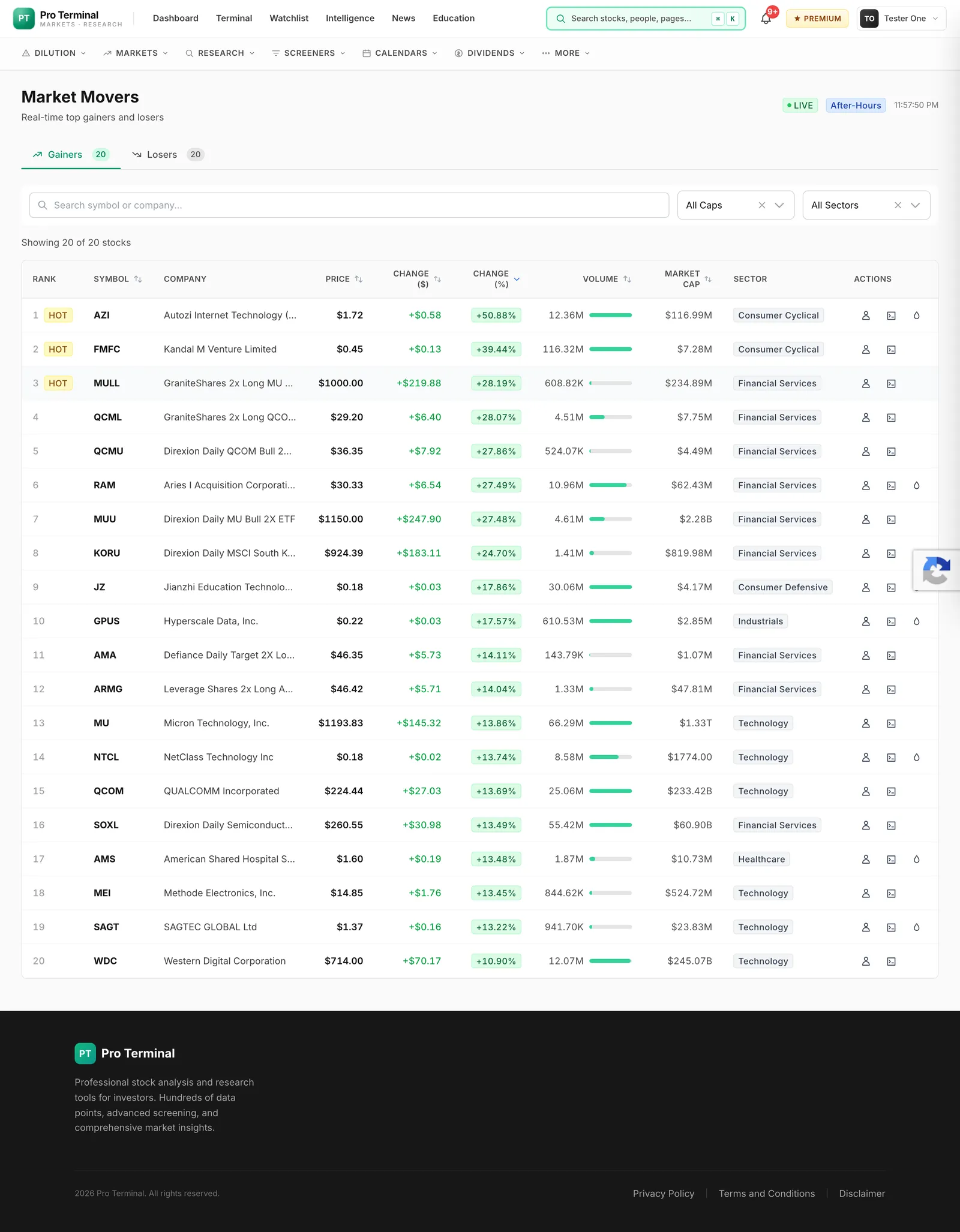960x1232 pixels.
Task: Switch to the Losers tab
Action: pyautogui.click(x=169, y=155)
